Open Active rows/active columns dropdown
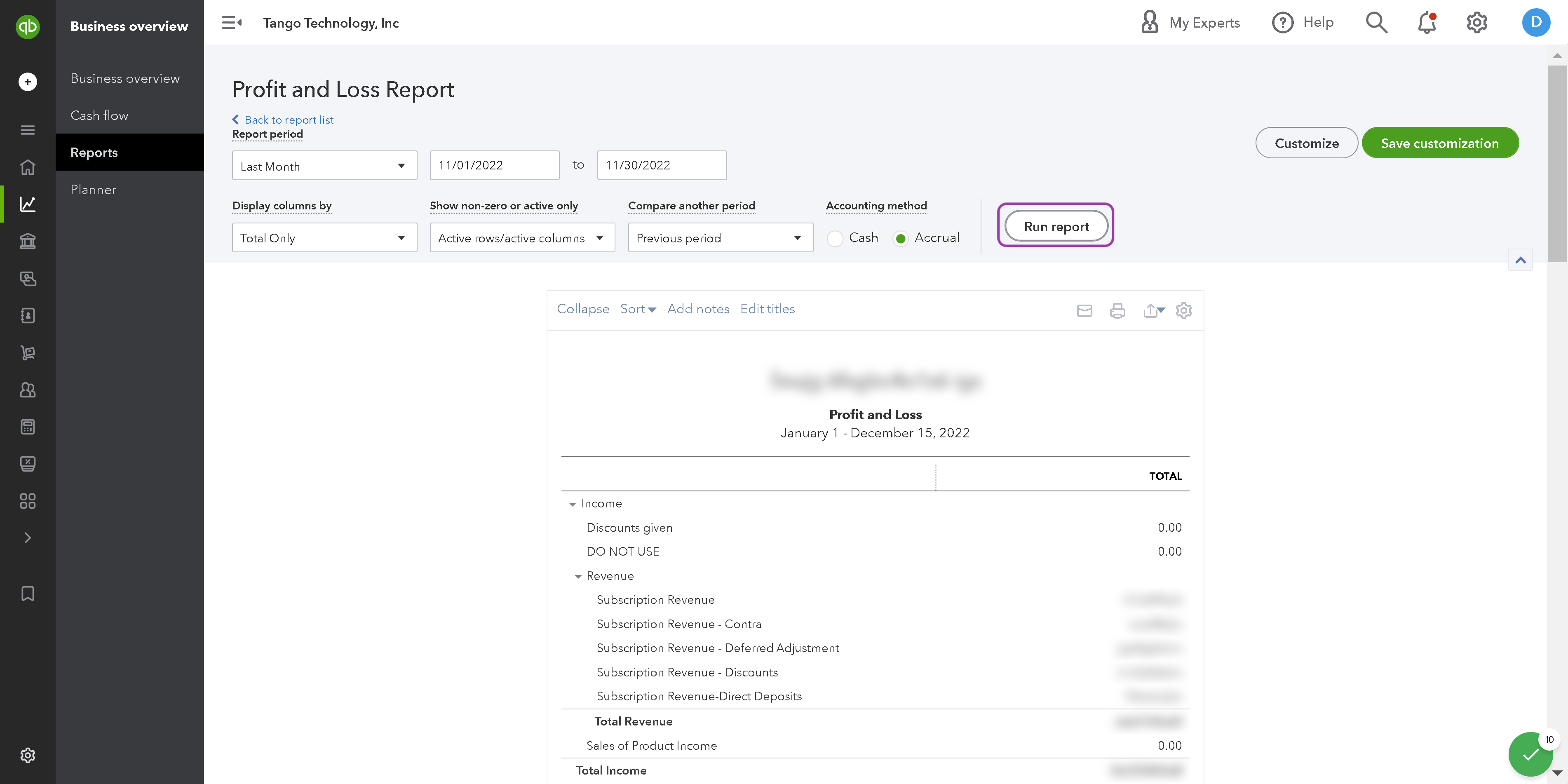 pos(522,237)
